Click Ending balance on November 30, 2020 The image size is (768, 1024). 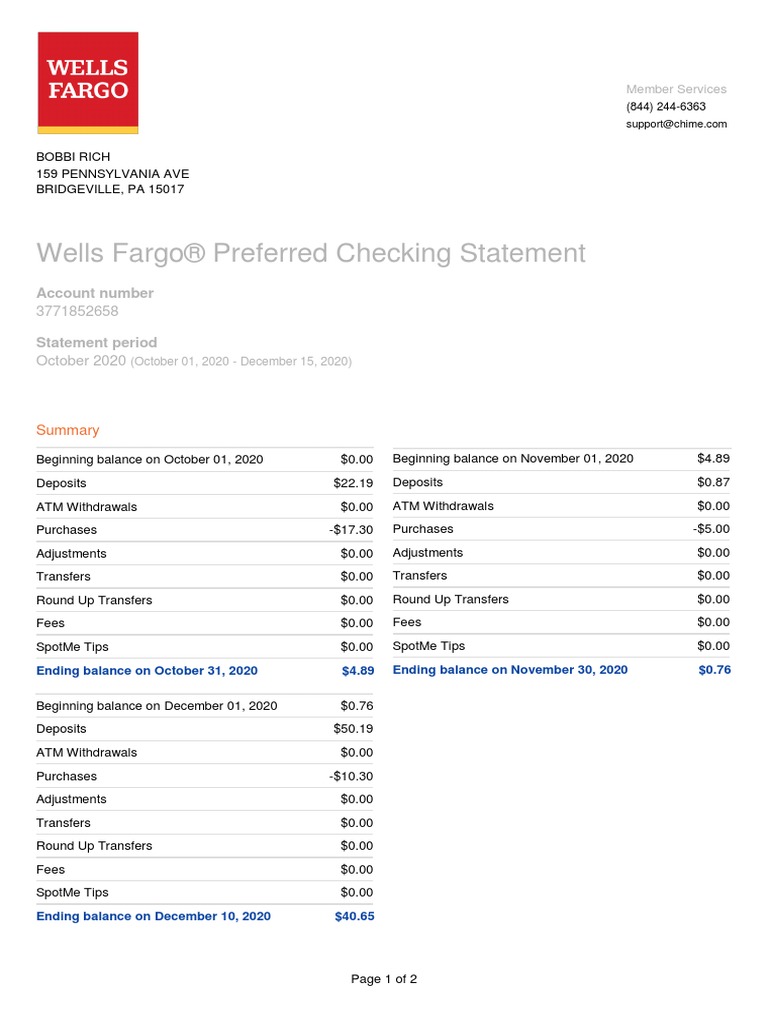[510, 669]
